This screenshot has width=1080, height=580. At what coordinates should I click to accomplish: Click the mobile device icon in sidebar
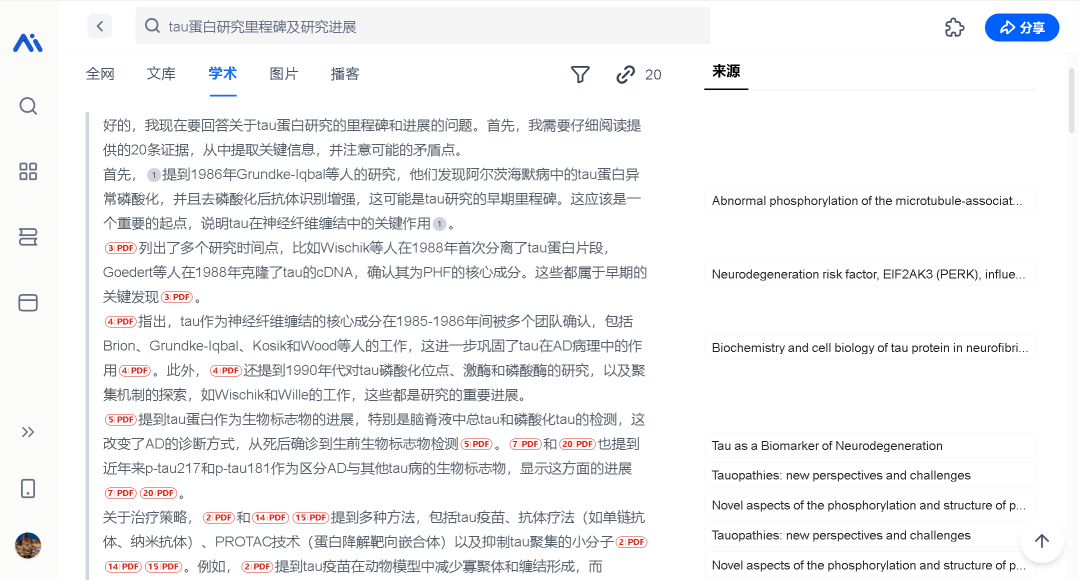[x=28, y=488]
